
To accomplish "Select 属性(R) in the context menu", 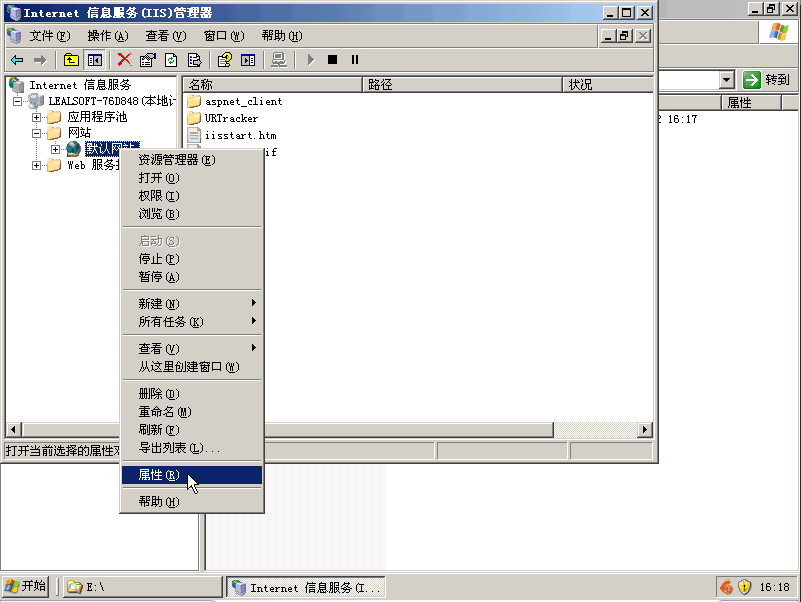I will (x=159, y=476).
